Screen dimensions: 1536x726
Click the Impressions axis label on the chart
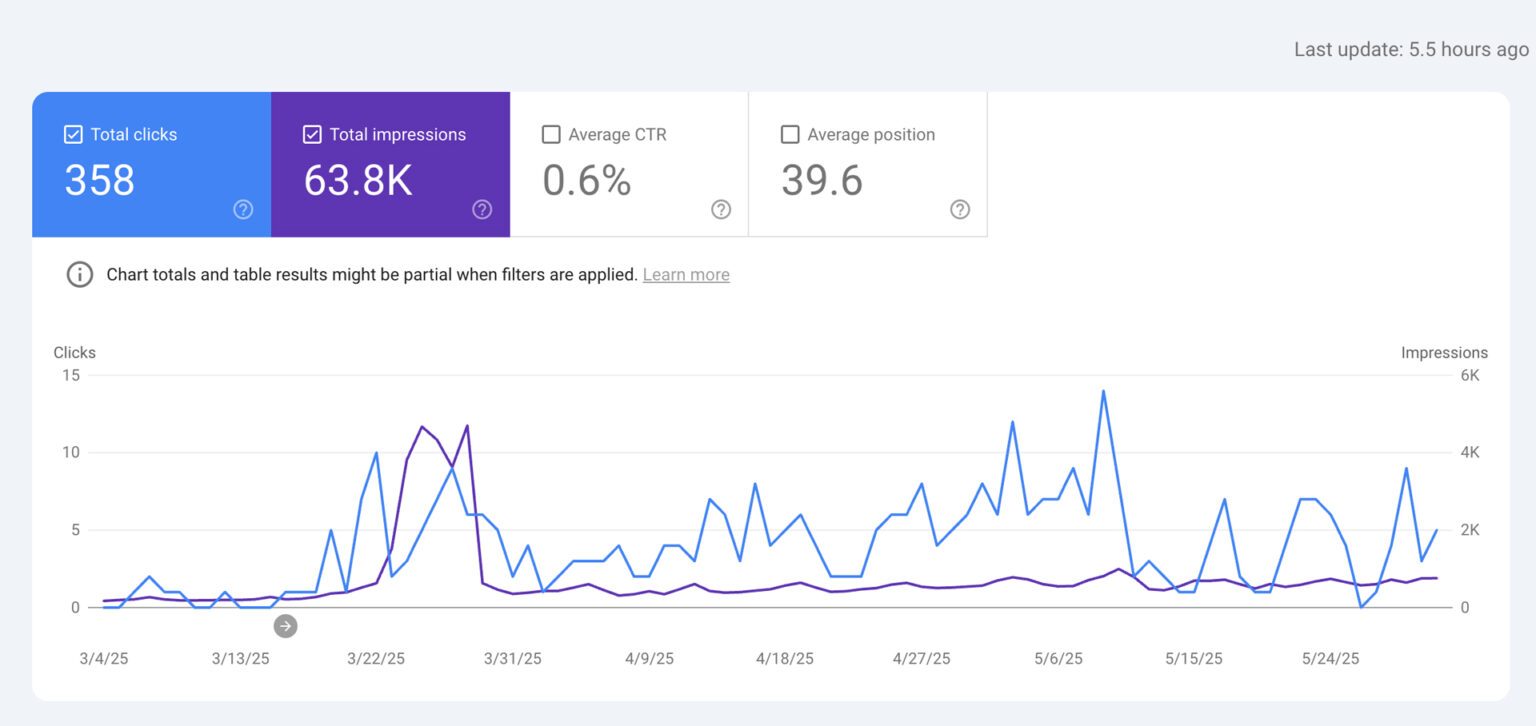[x=1444, y=352]
